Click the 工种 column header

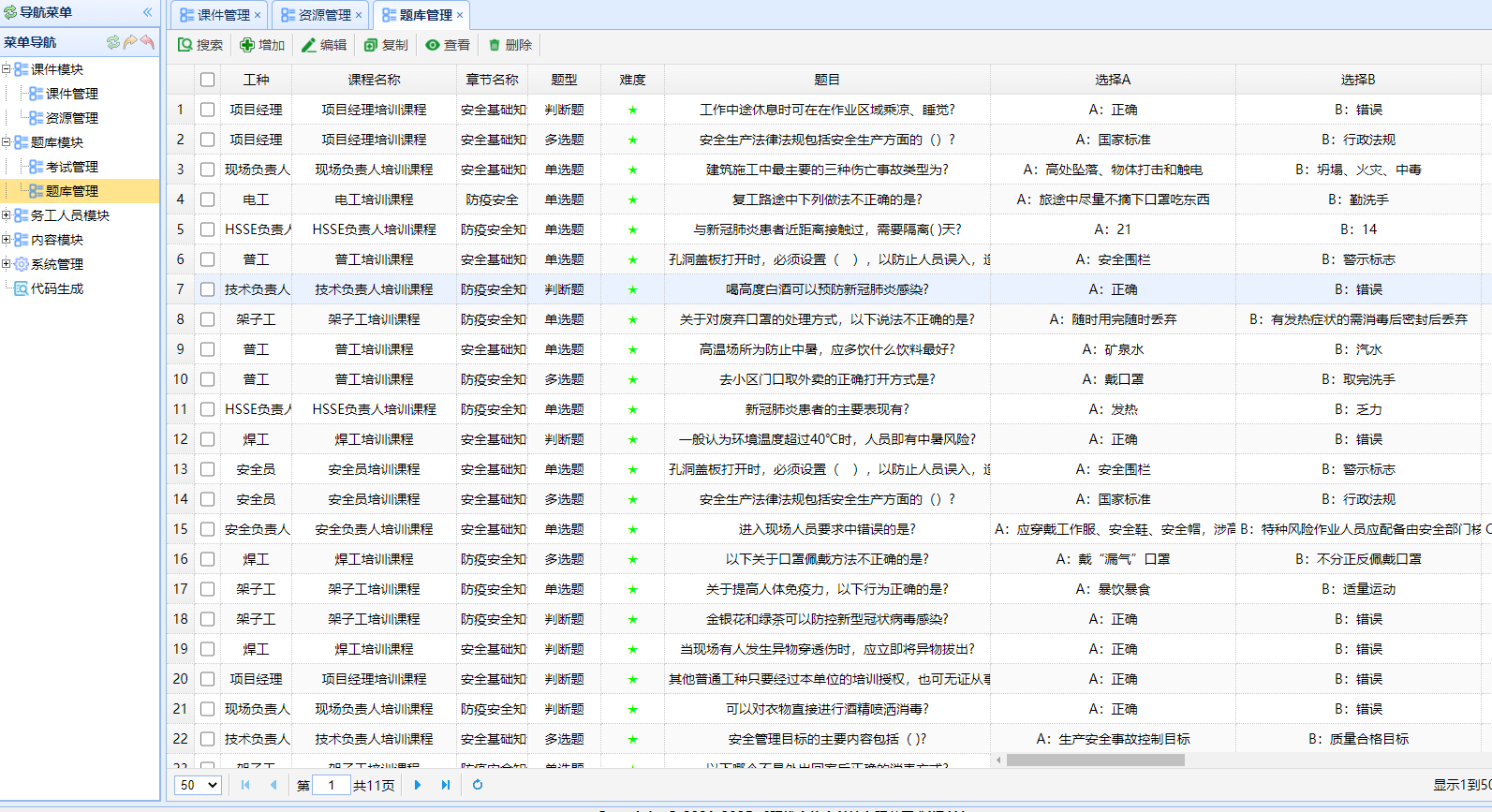[x=256, y=80]
